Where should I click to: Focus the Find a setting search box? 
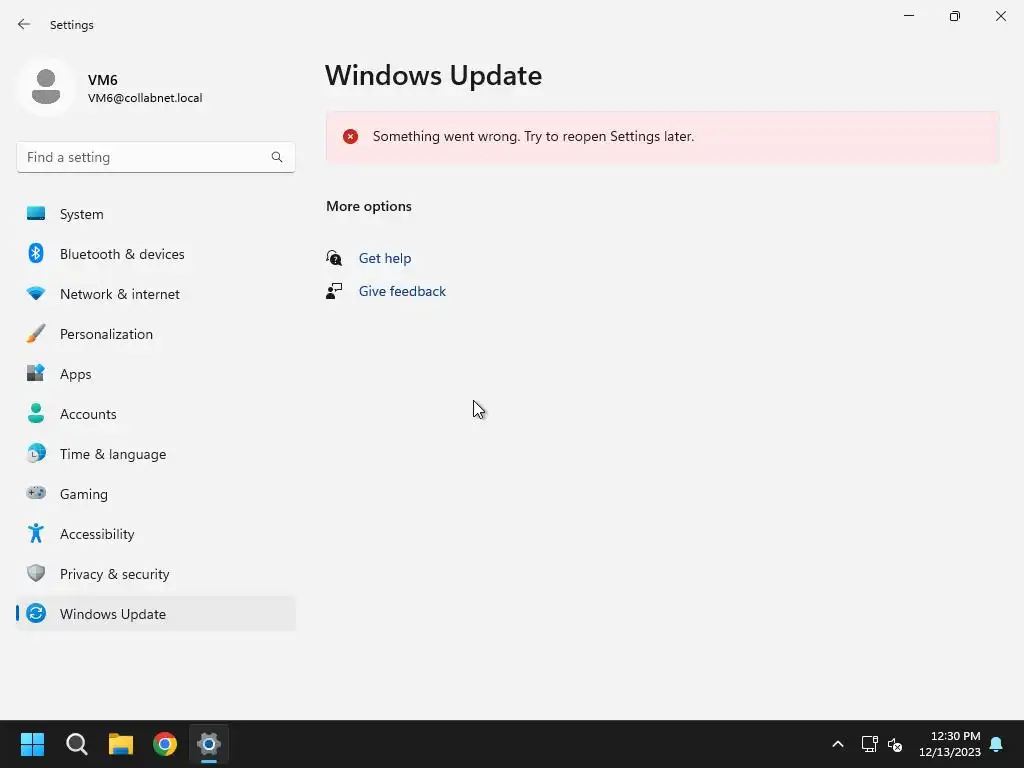click(x=155, y=157)
